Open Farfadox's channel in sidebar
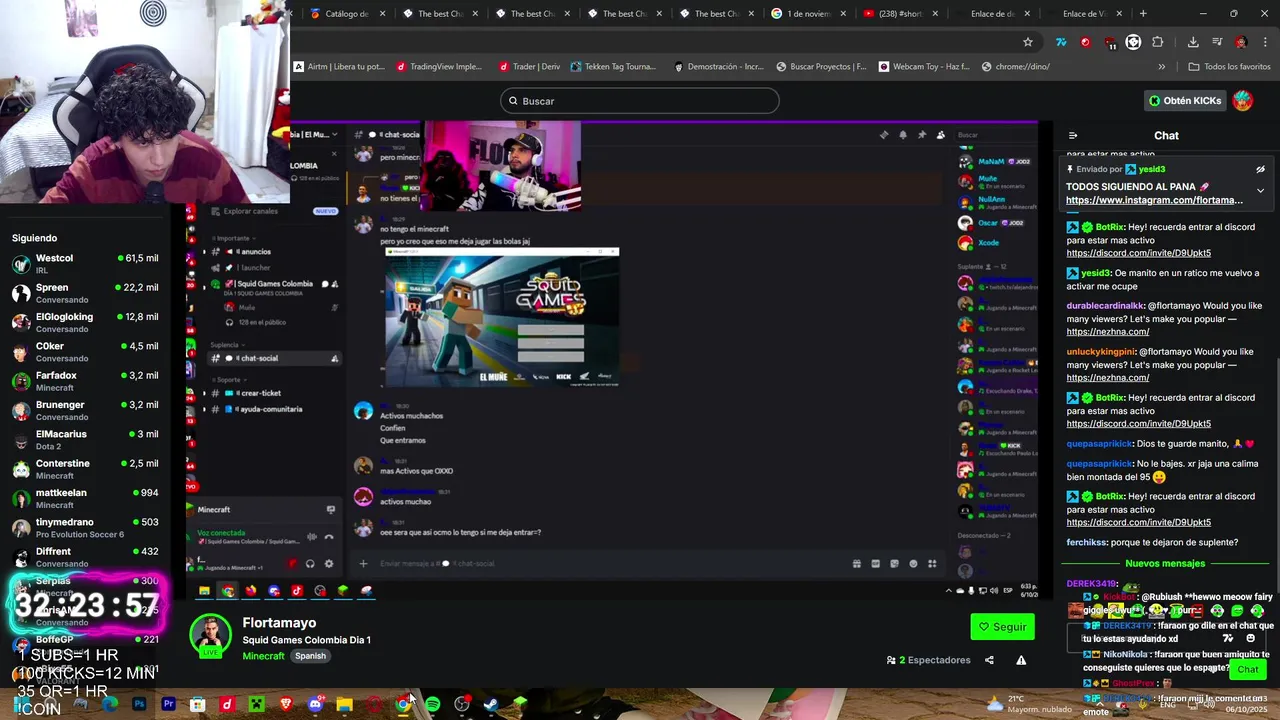The width and height of the screenshot is (1280, 720). tap(85, 381)
